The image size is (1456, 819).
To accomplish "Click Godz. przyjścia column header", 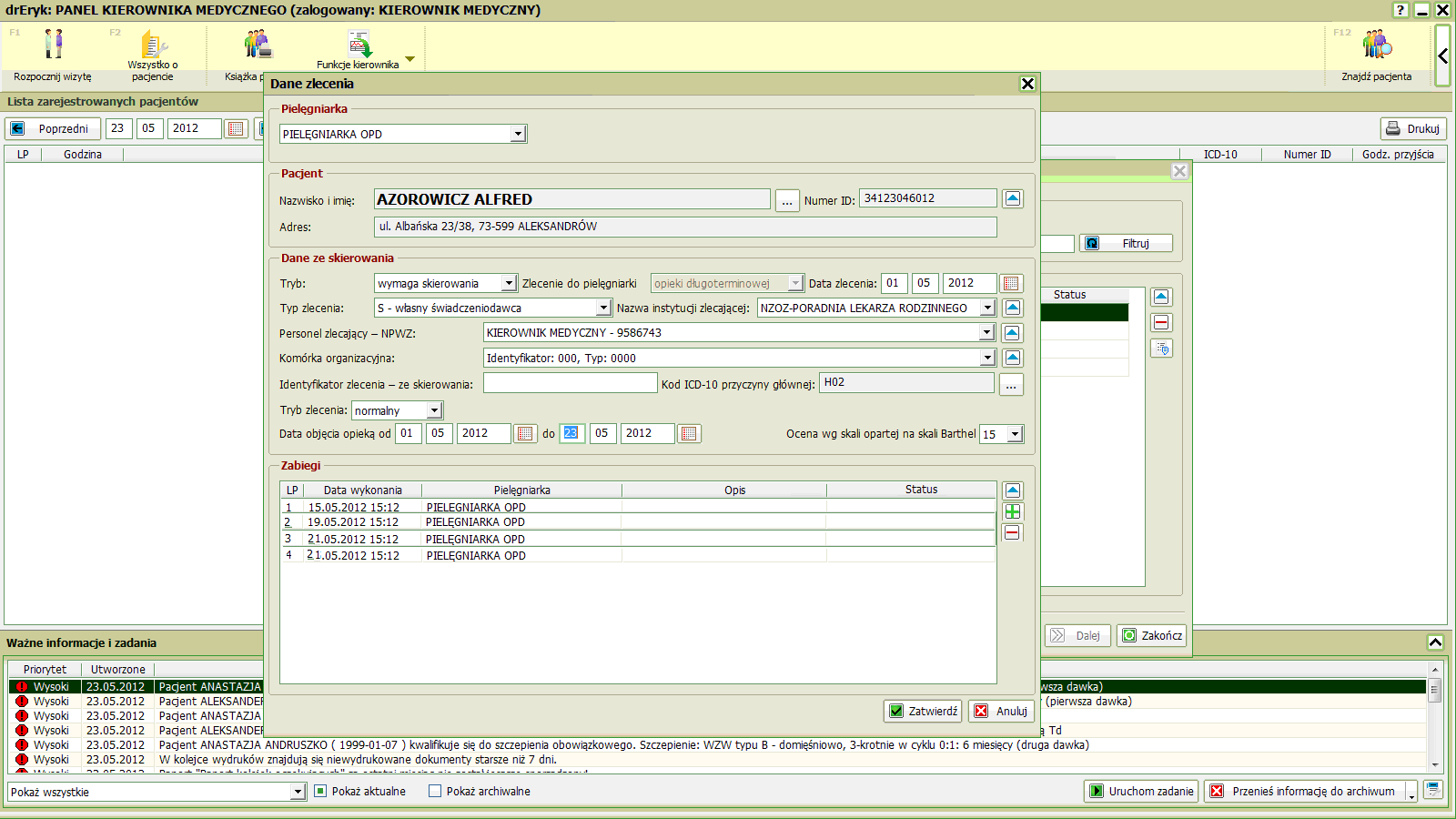I will click(1398, 154).
